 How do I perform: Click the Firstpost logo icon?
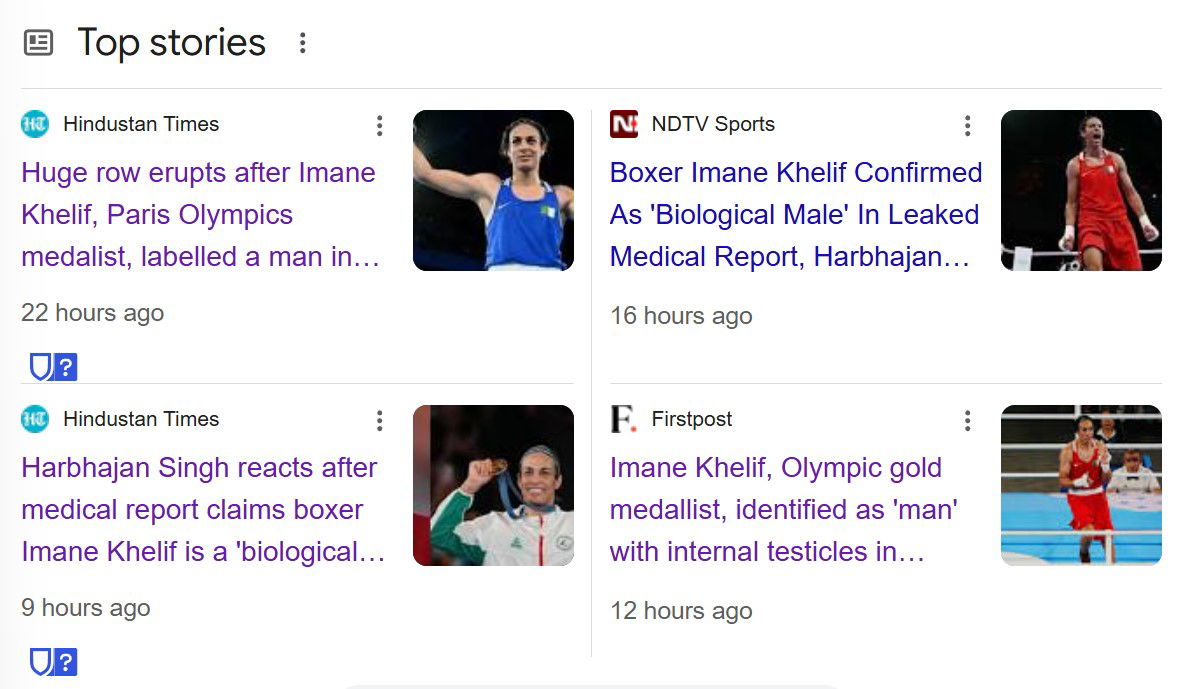pos(624,420)
